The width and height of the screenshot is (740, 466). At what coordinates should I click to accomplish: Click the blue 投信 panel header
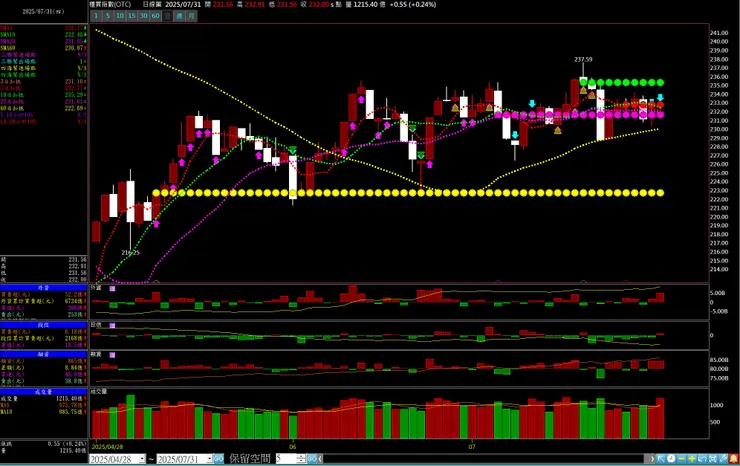click(x=43, y=325)
